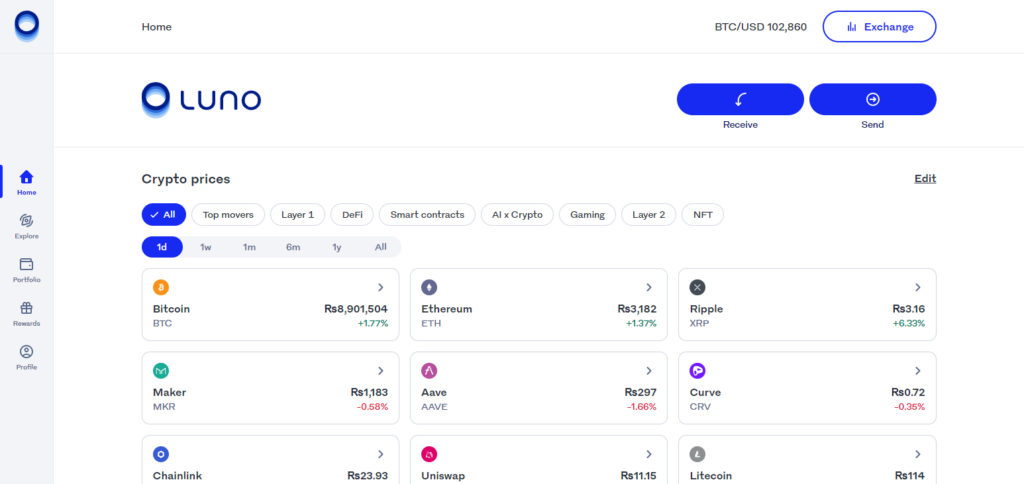The height and width of the screenshot is (484, 1024).
Task: Click the Edit link for crypto prices
Action: coord(925,179)
